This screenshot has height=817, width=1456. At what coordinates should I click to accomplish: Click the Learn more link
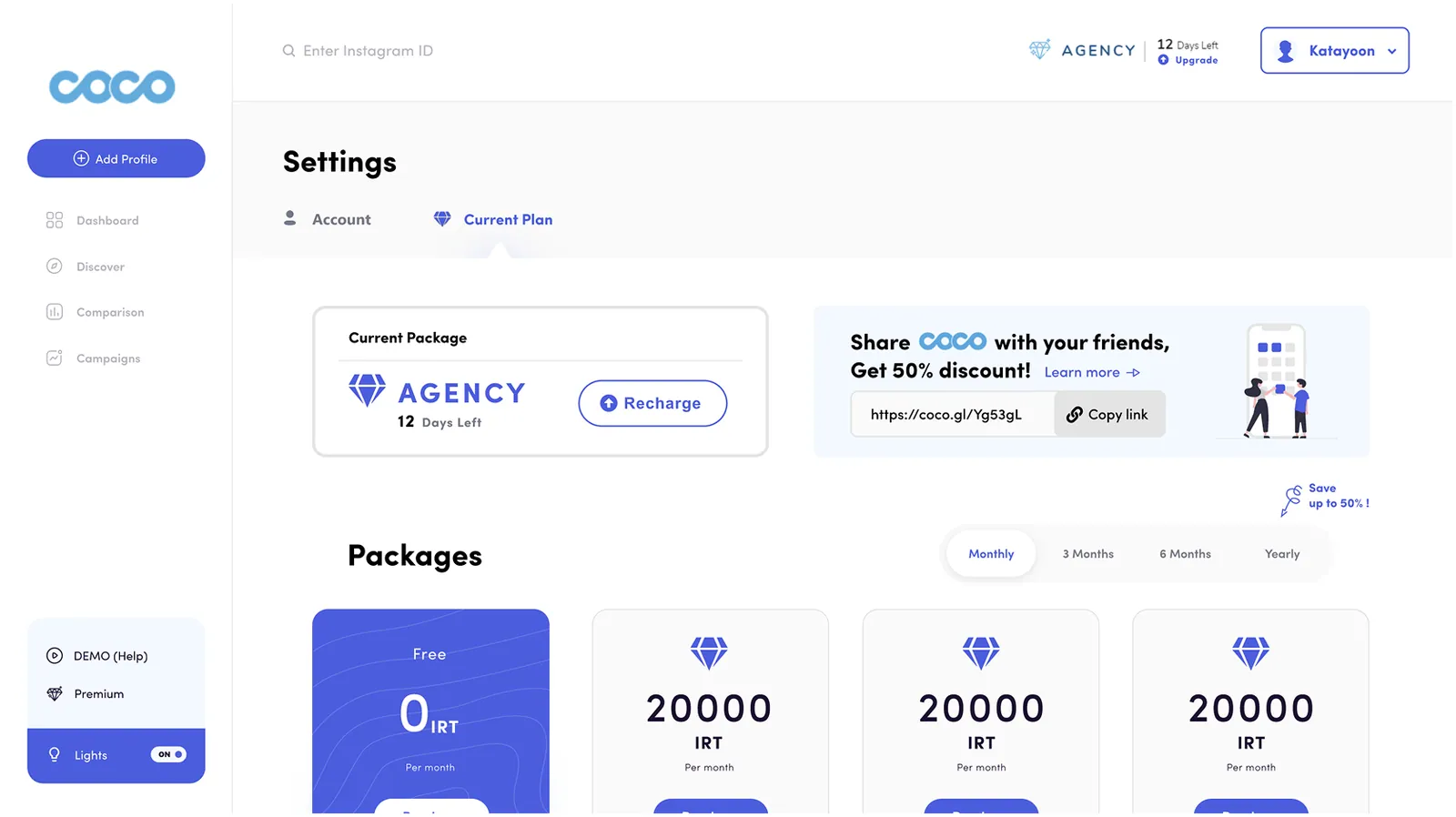tap(1092, 372)
